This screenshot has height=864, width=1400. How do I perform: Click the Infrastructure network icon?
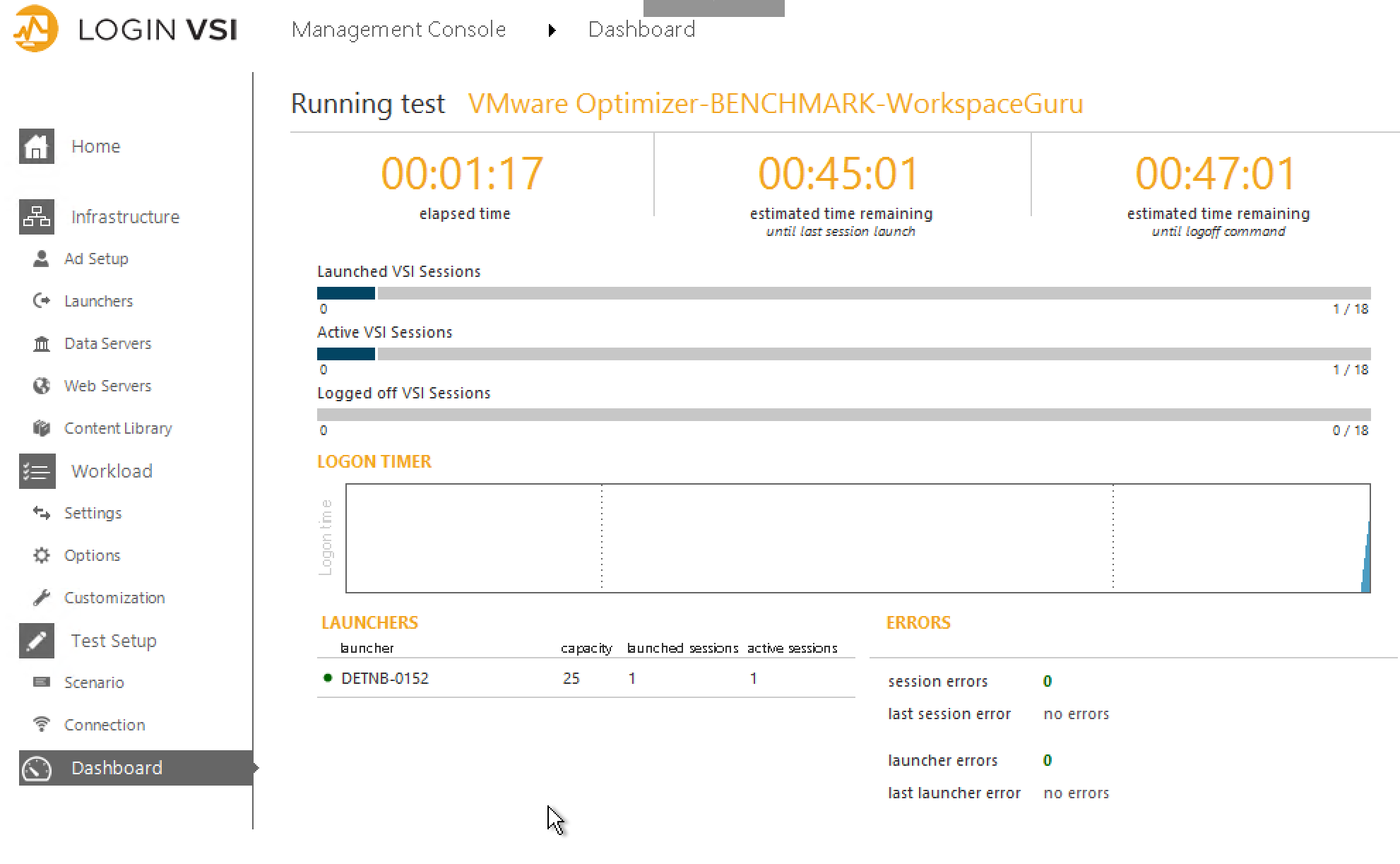click(37, 216)
